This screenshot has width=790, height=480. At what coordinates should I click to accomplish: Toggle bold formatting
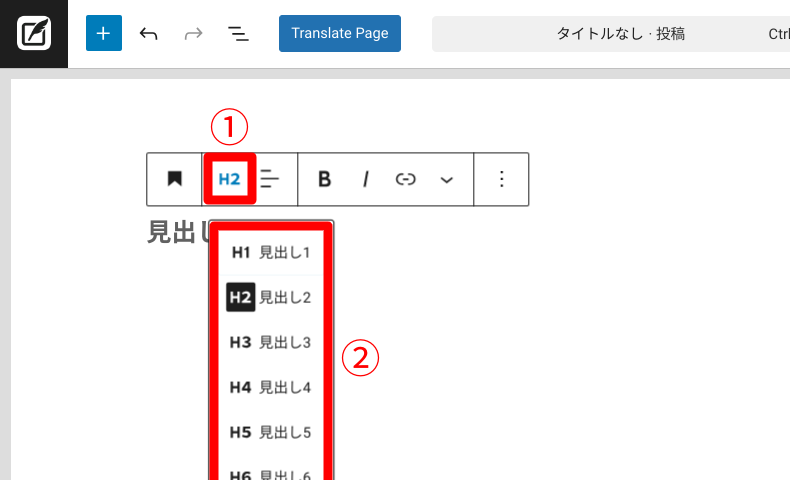[x=324, y=179]
